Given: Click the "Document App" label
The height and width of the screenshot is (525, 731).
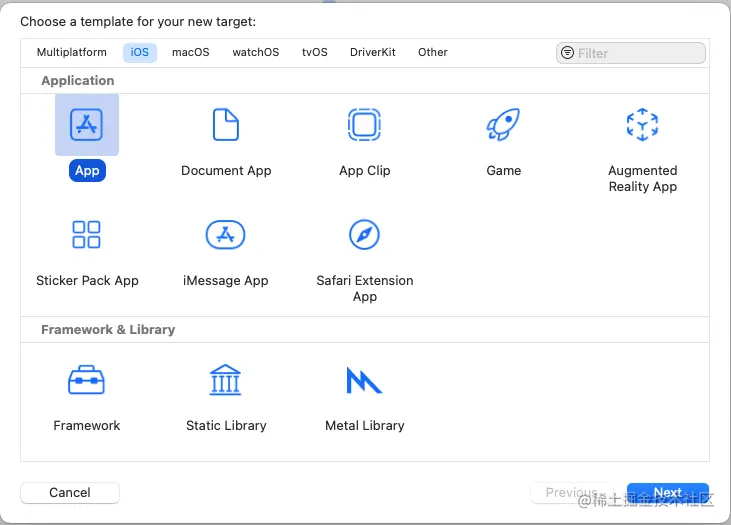Looking at the screenshot, I should point(226,171).
